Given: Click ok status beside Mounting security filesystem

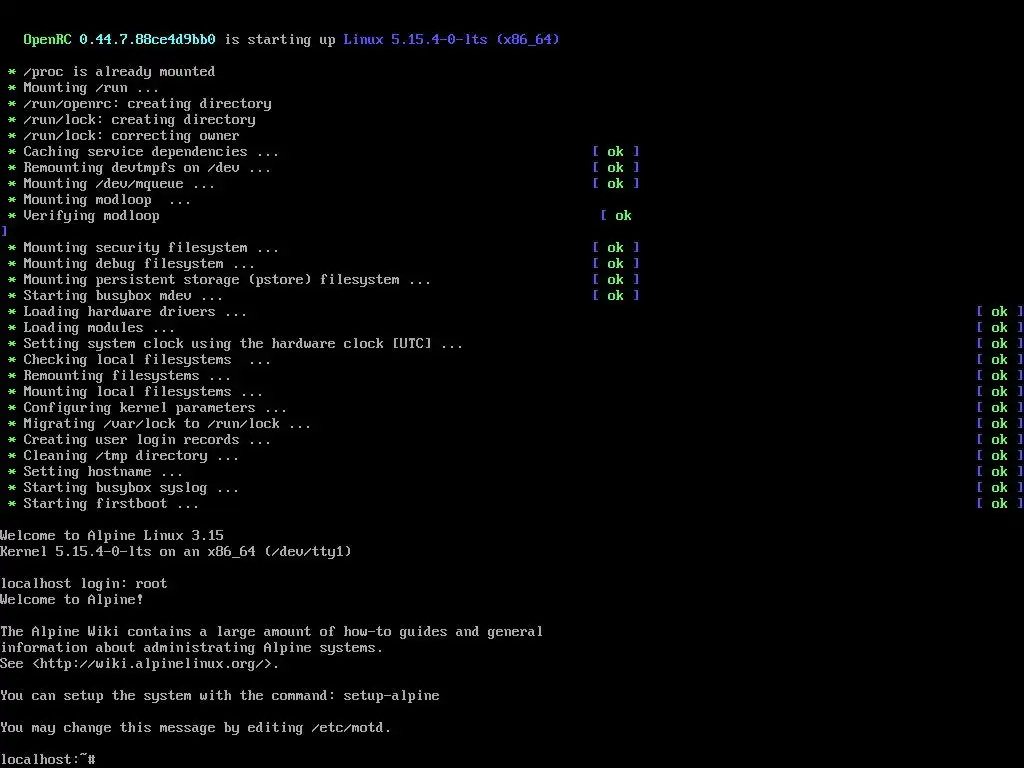Looking at the screenshot, I should coord(615,248).
